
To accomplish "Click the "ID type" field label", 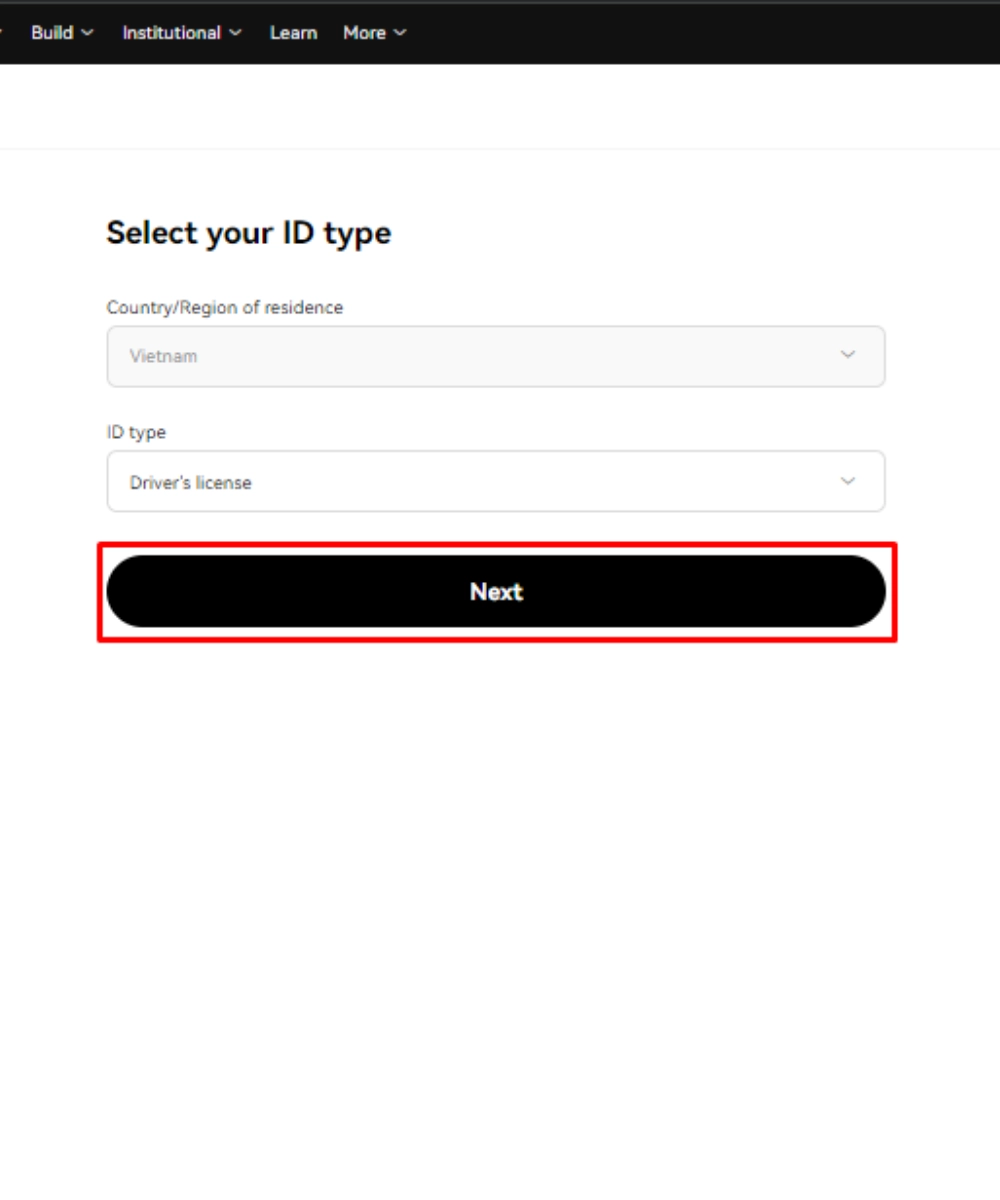I will (136, 433).
